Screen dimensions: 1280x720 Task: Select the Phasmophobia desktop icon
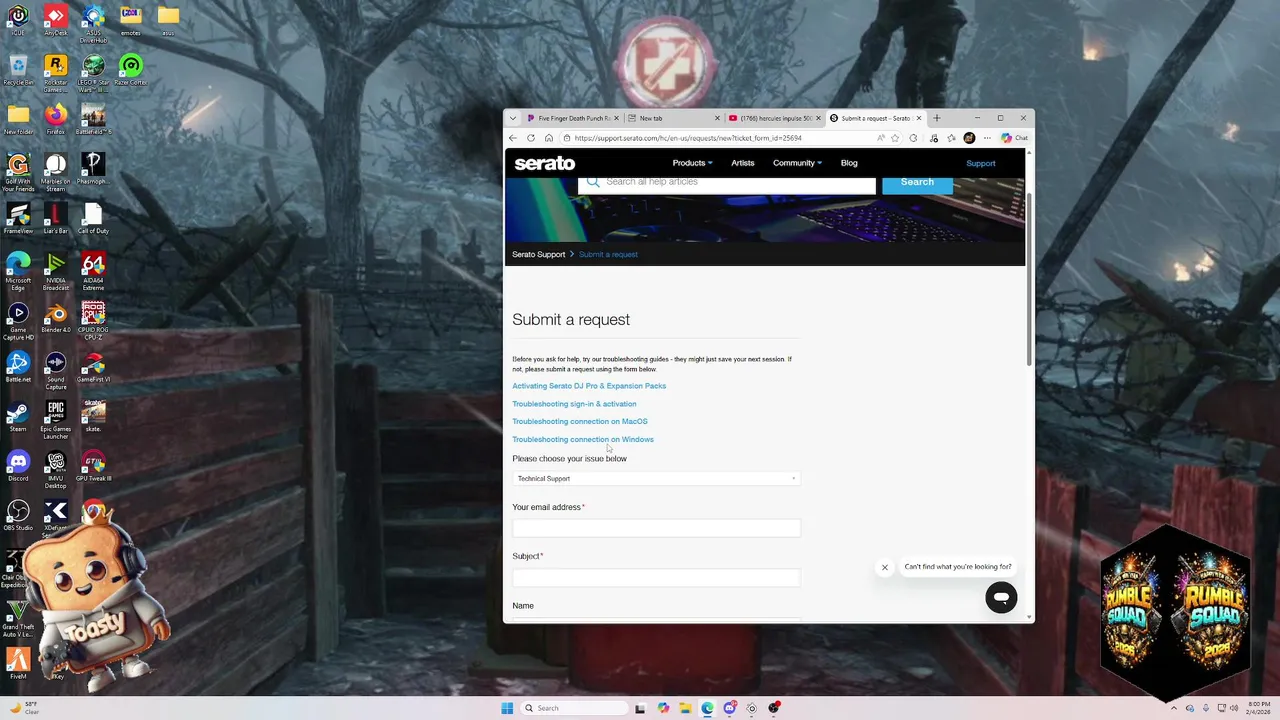(93, 168)
